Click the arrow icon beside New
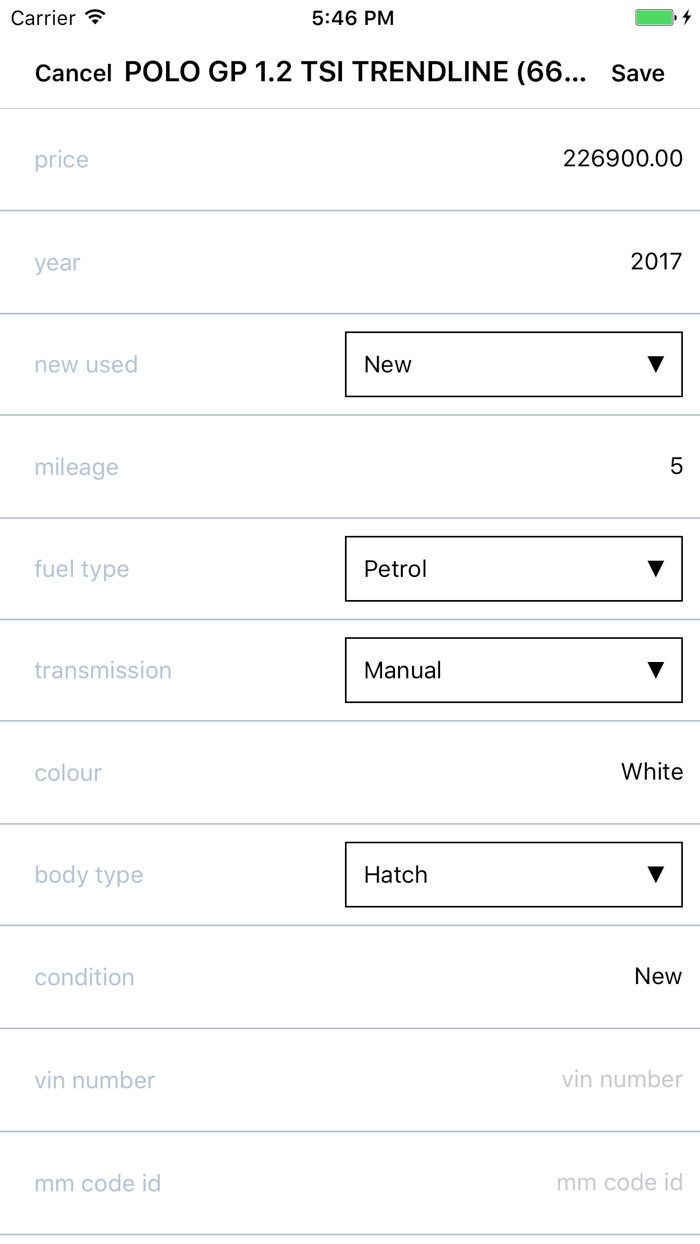 click(x=656, y=364)
